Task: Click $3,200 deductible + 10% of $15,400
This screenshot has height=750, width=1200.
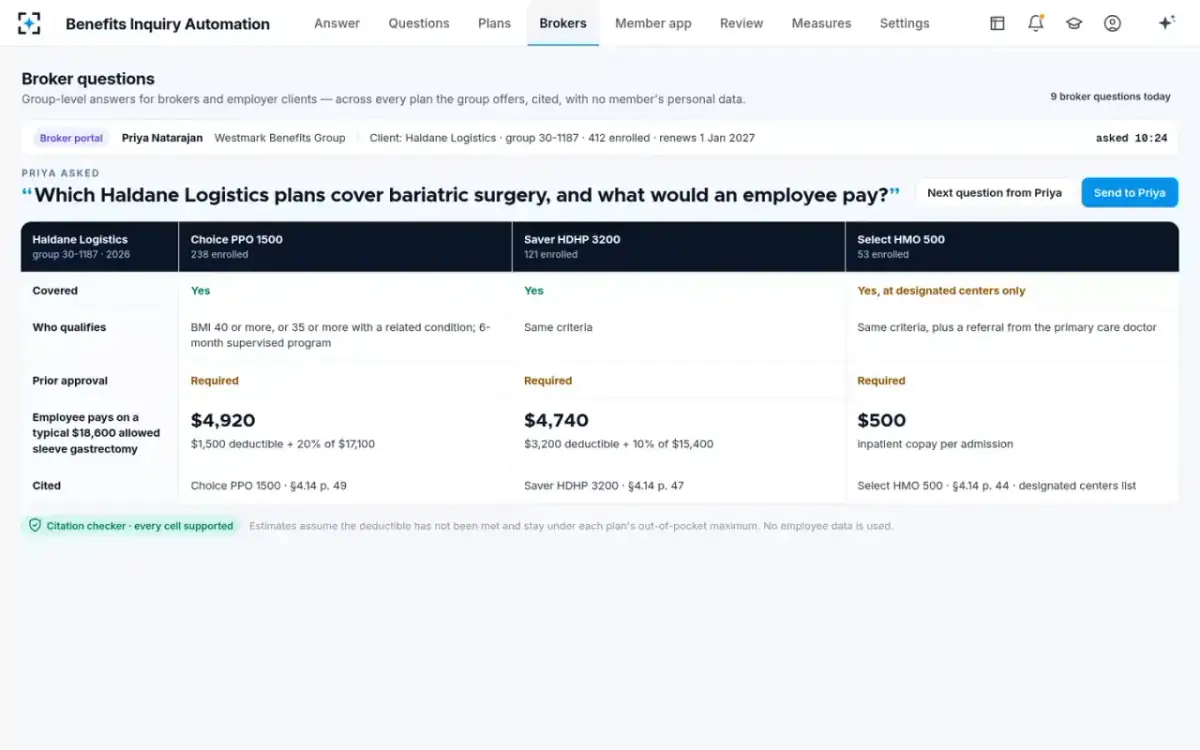Action: coord(619,444)
